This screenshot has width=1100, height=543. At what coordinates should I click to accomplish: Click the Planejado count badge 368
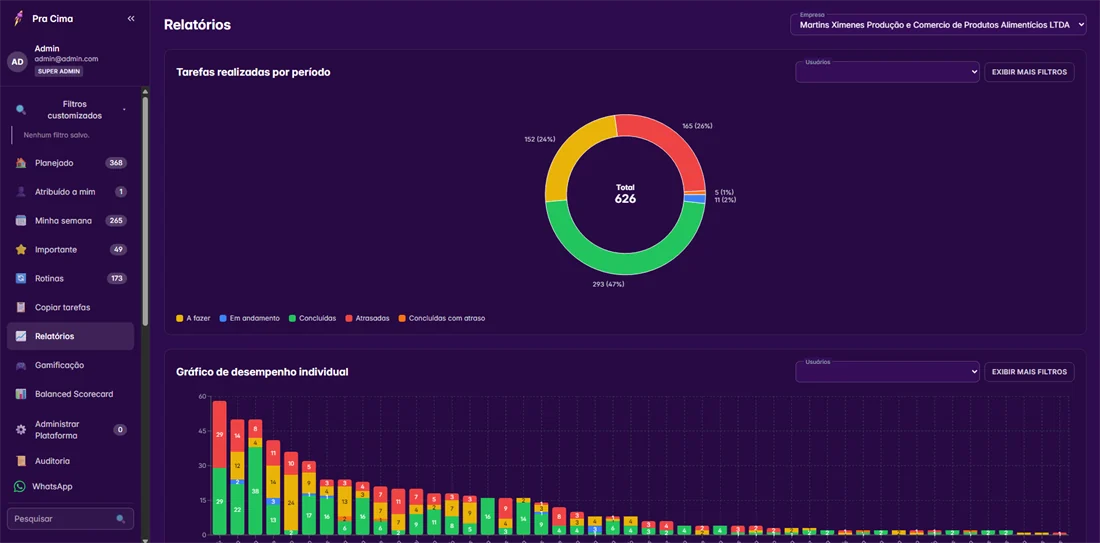(116, 163)
